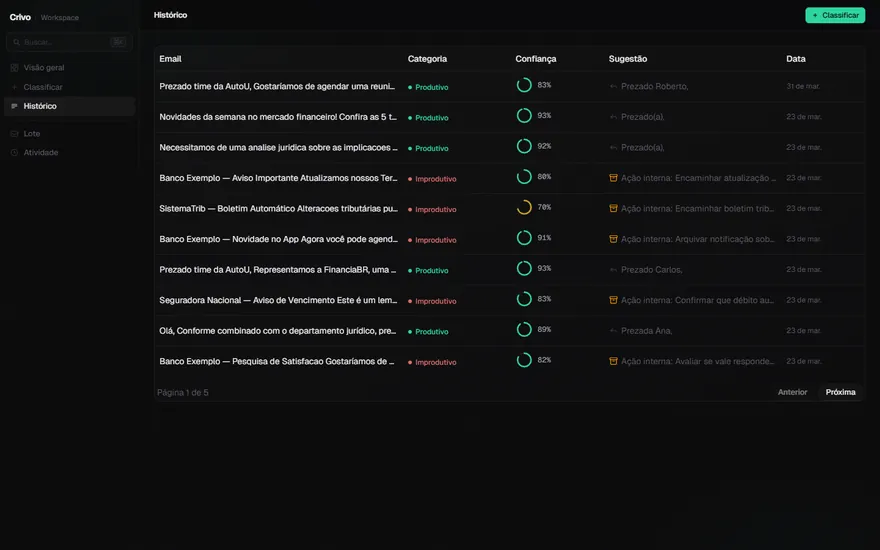Open email 'Banco Exemplo — Aviso Importante'
880x550 pixels.
(278, 178)
